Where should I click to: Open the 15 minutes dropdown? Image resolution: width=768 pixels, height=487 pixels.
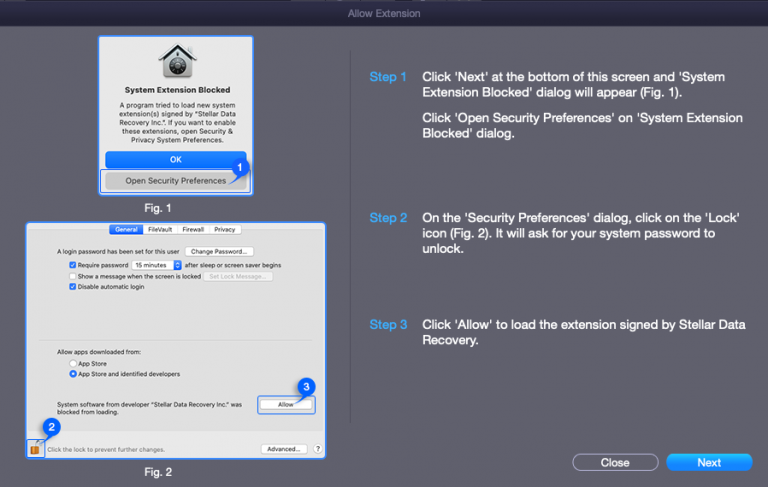click(156, 265)
